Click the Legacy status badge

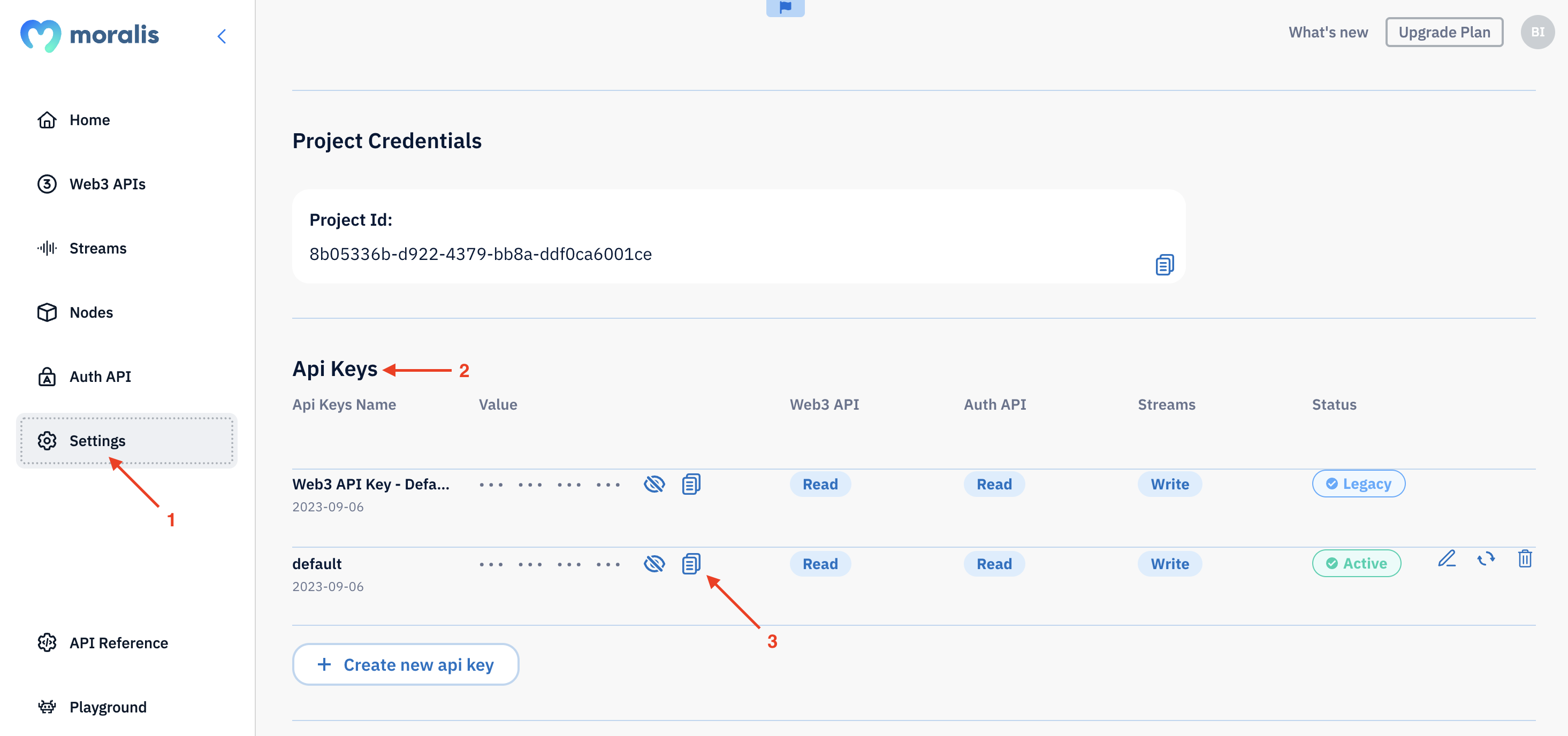click(1358, 484)
